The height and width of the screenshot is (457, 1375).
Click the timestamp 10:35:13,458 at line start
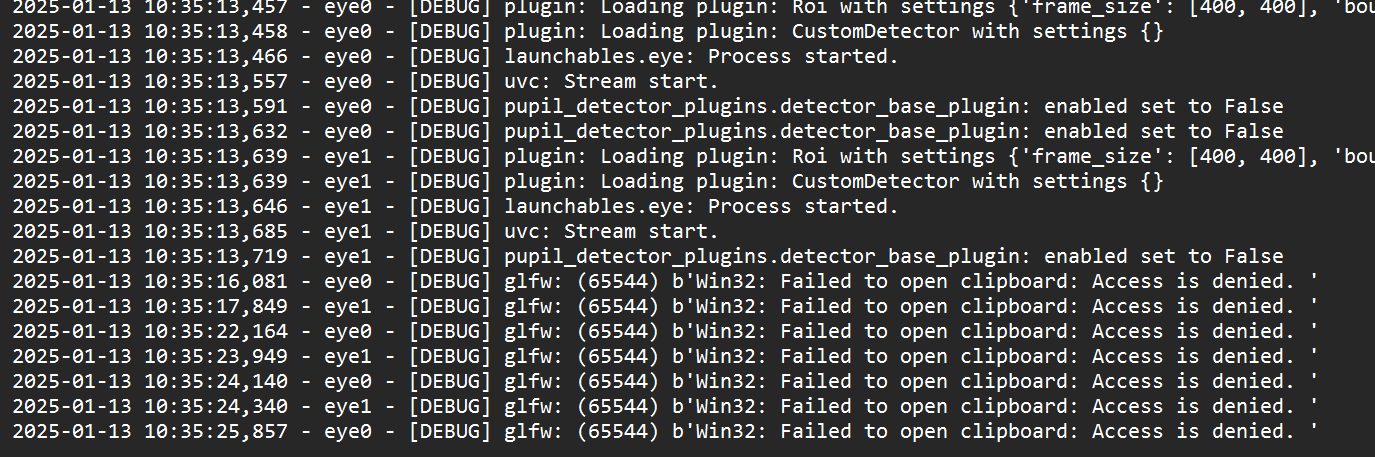[x=150, y=31]
